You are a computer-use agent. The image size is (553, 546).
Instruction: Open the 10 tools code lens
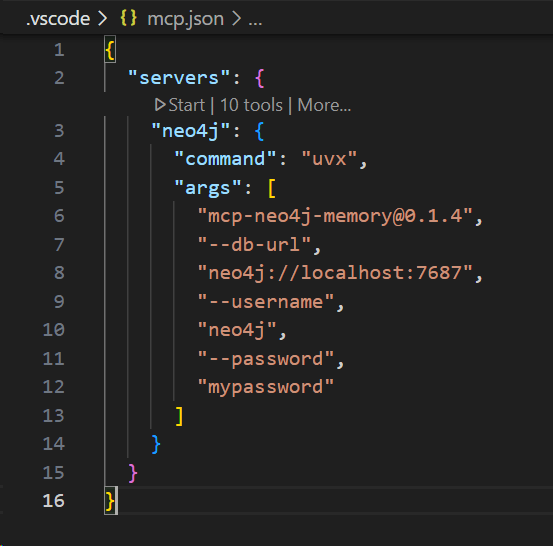[251, 105]
